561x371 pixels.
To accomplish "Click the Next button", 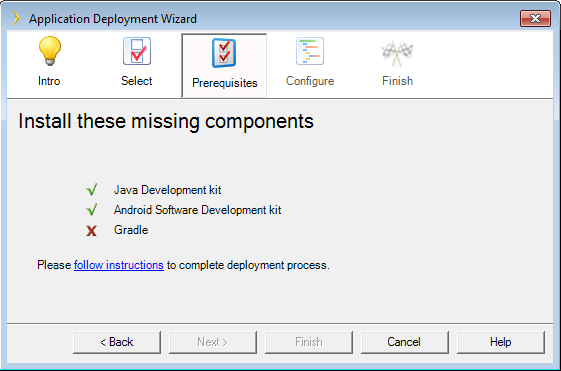I will 213,342.
